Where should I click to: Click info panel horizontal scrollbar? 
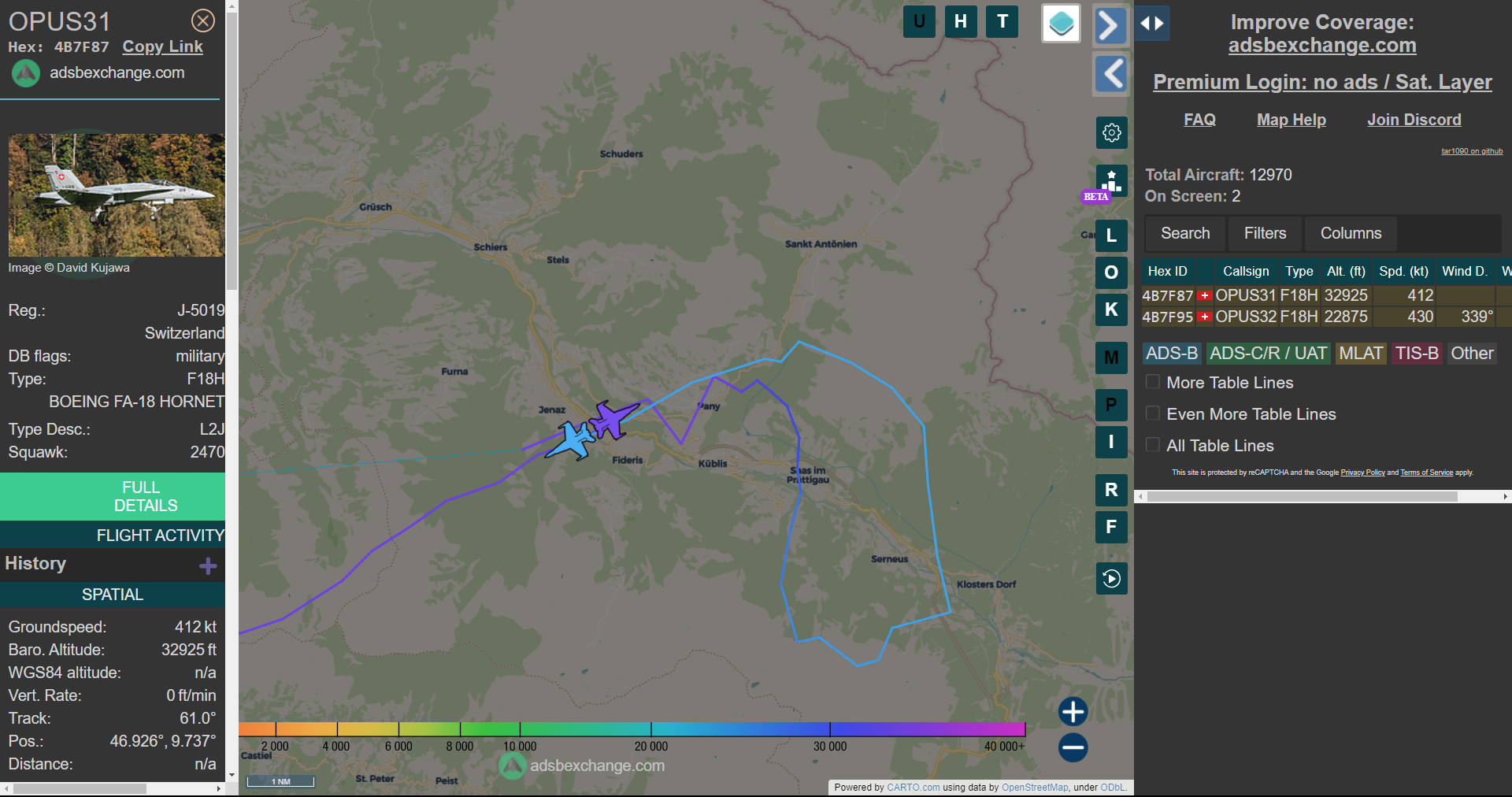click(80, 788)
